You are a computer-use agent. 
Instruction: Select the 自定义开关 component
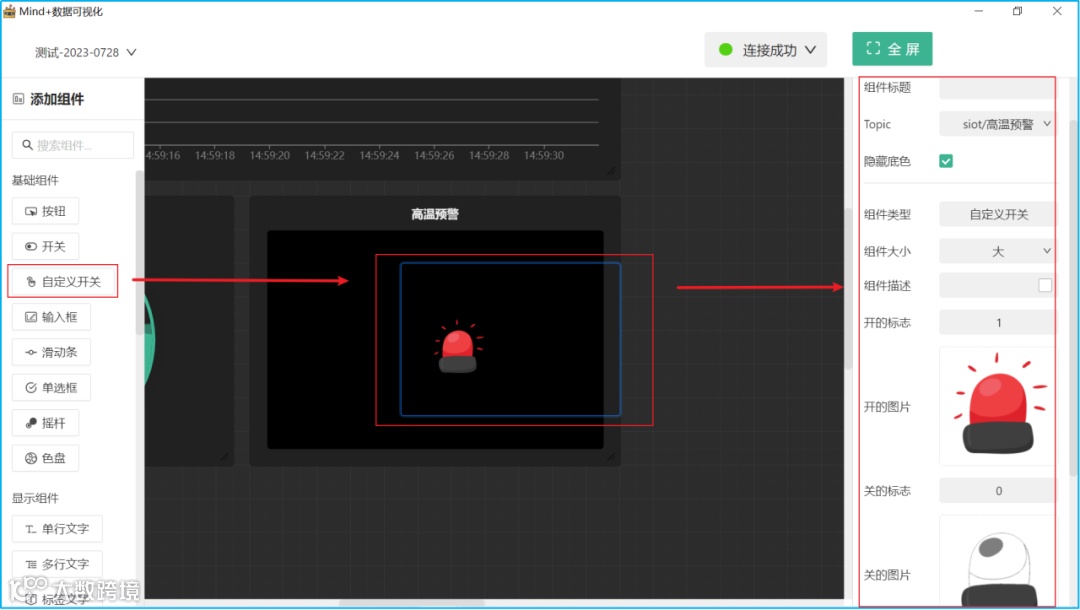[x=63, y=282]
